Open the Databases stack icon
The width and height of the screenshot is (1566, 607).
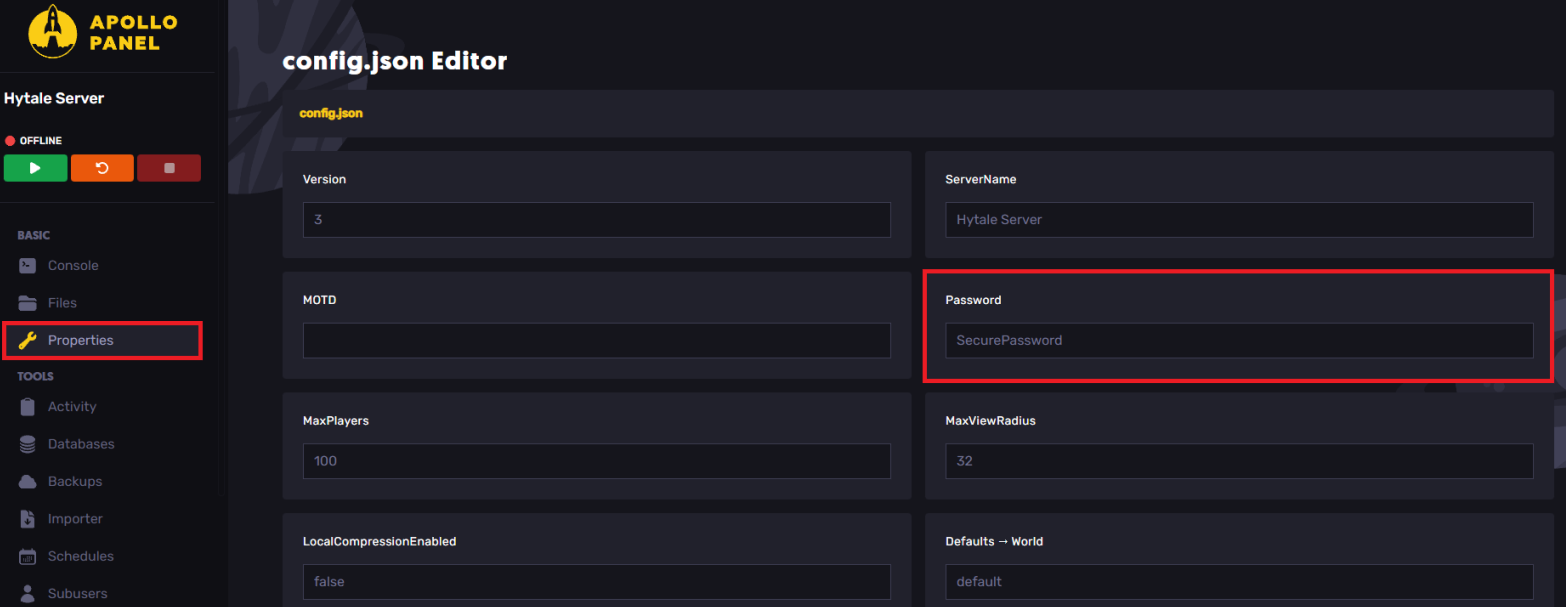click(x=28, y=444)
